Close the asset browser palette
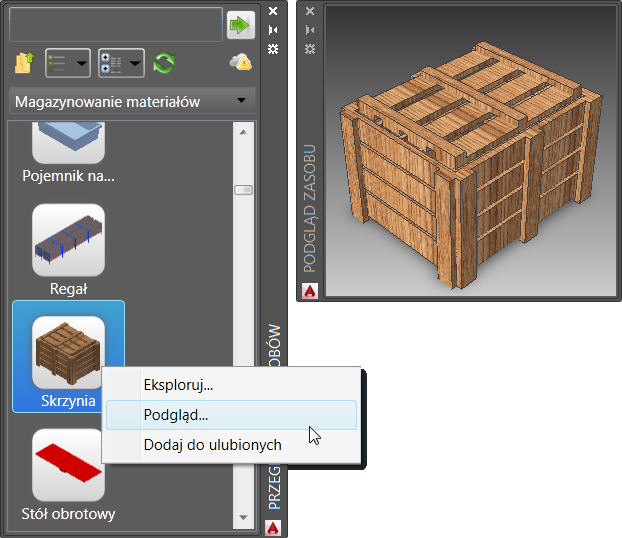The width and height of the screenshot is (622, 538). pyautogui.click(x=273, y=11)
